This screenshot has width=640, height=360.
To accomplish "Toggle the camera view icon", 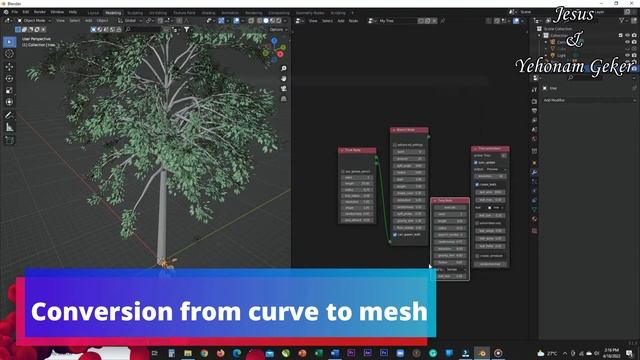I will click(x=284, y=89).
